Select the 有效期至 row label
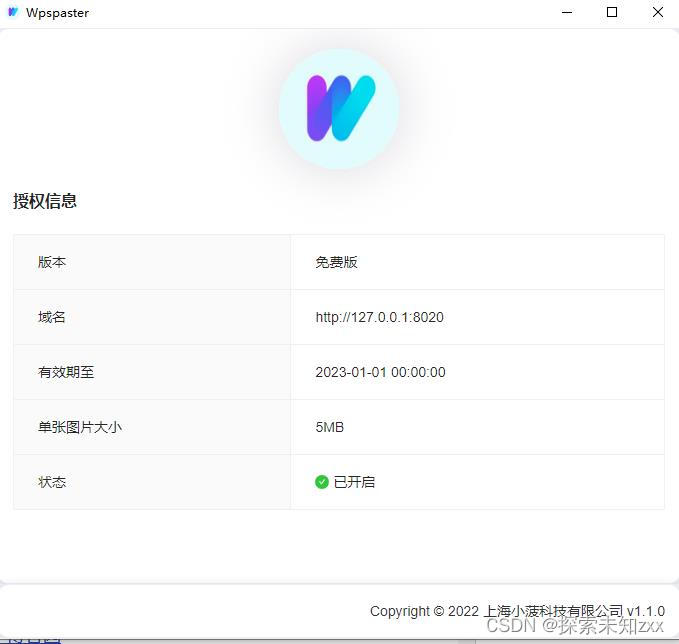This screenshot has width=679, height=644. coord(66,372)
